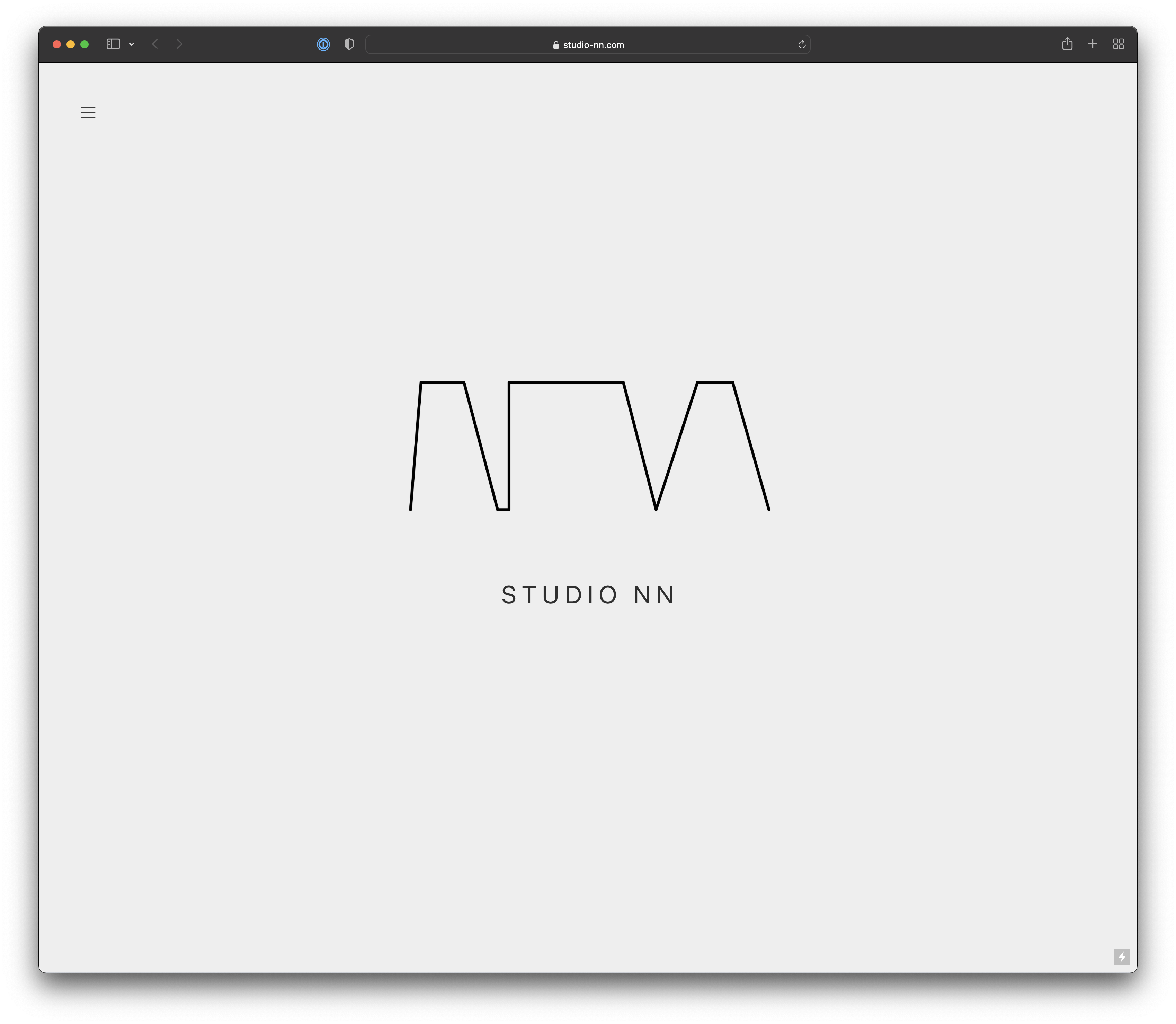This screenshot has width=1176, height=1024.
Task: Toggle the Safari sidebar
Action: coord(113,44)
